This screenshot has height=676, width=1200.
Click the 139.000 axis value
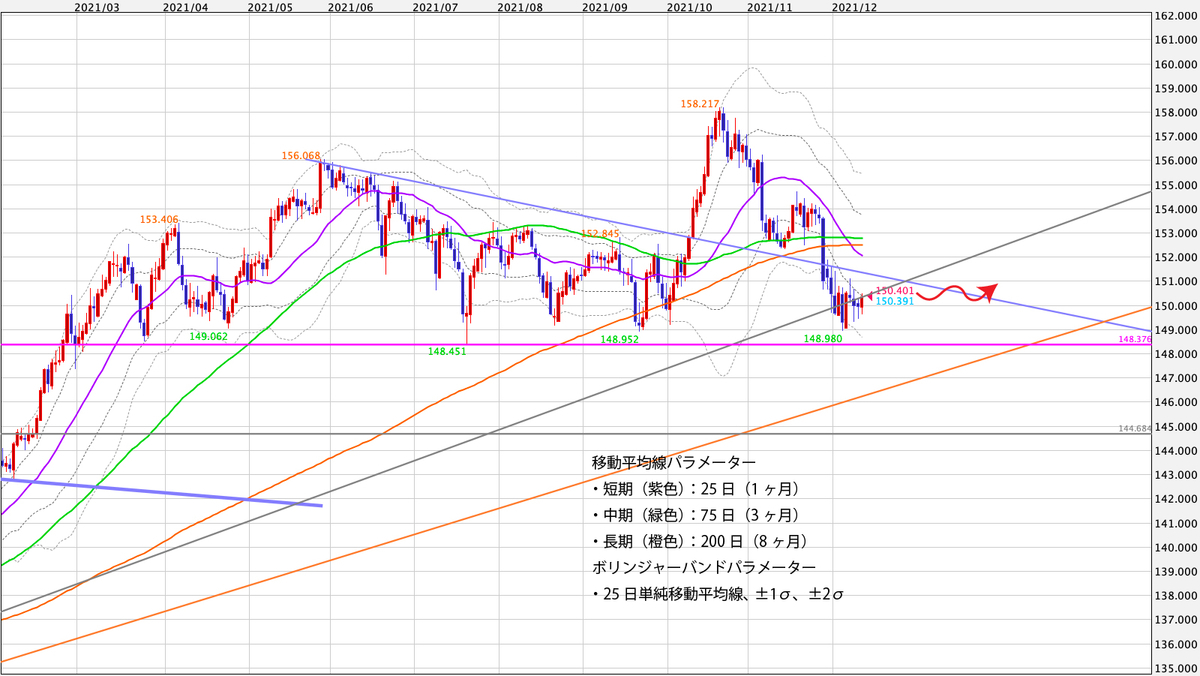(x=1176, y=572)
